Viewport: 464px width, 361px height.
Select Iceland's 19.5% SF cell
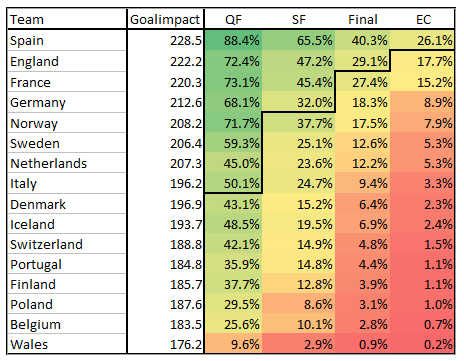299,224
